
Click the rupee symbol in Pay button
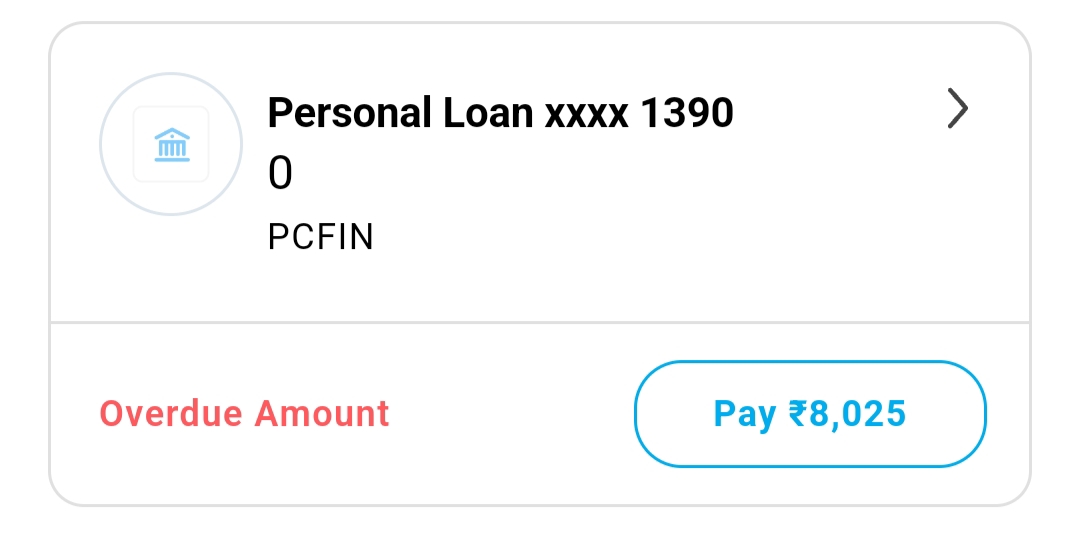pyautogui.click(x=797, y=413)
